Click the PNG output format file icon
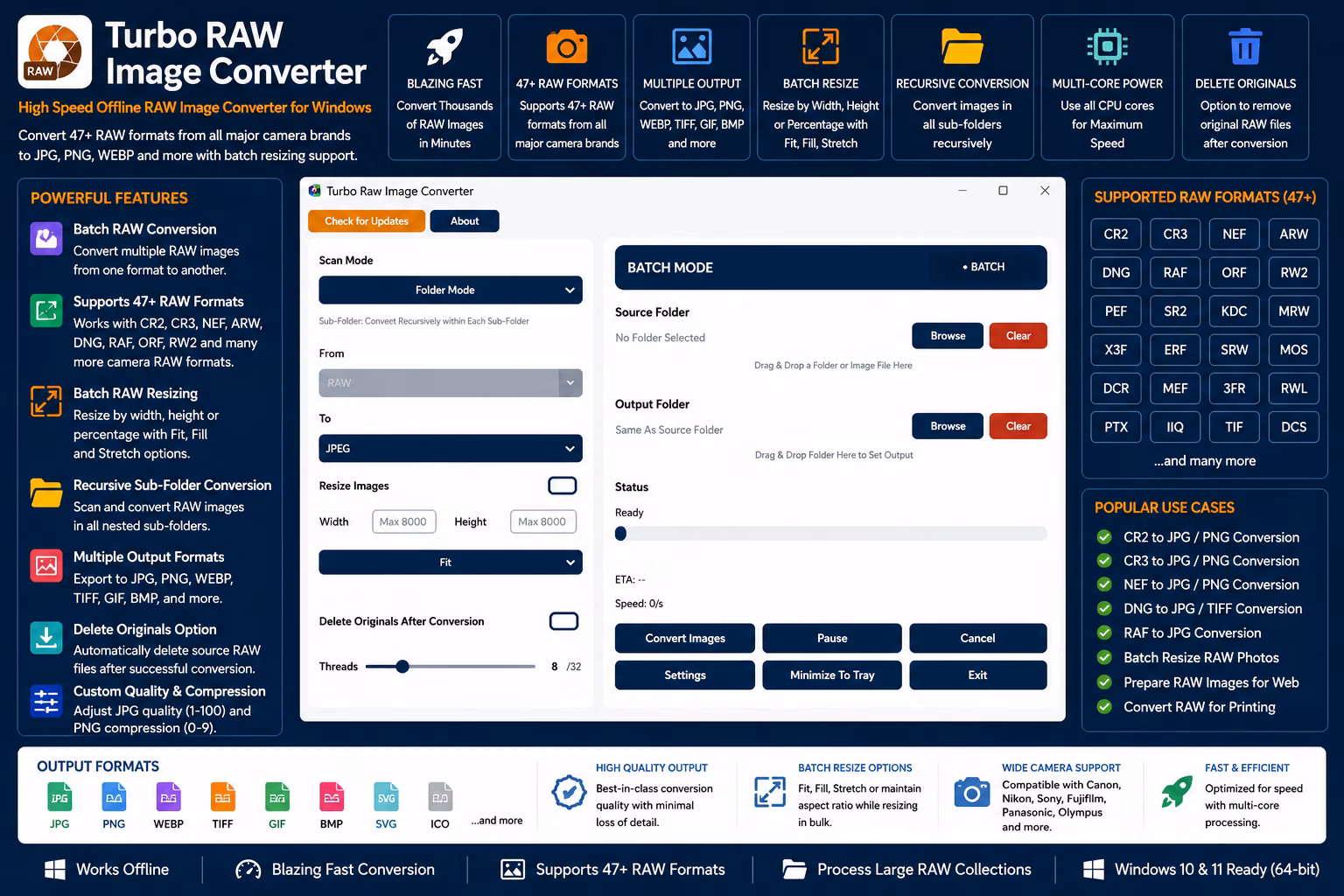1344x896 pixels. (x=114, y=797)
